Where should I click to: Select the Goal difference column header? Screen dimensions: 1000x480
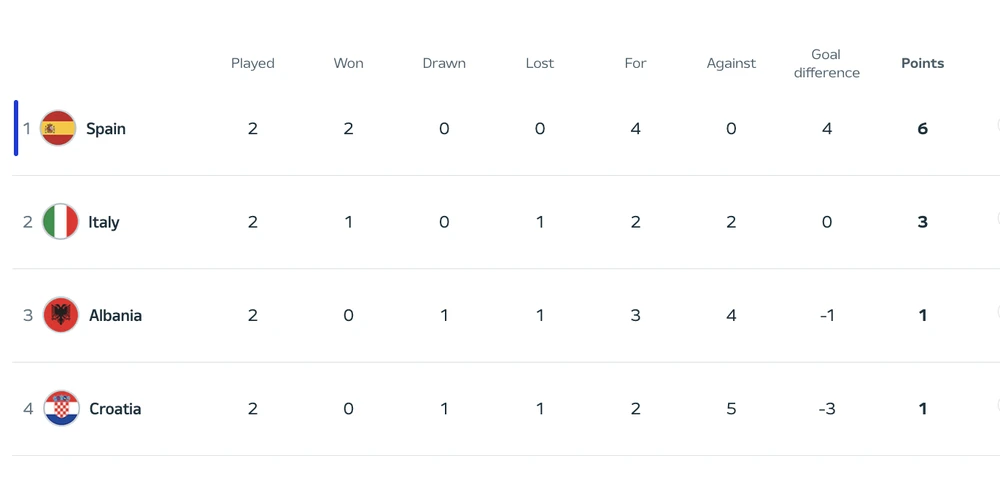827,63
